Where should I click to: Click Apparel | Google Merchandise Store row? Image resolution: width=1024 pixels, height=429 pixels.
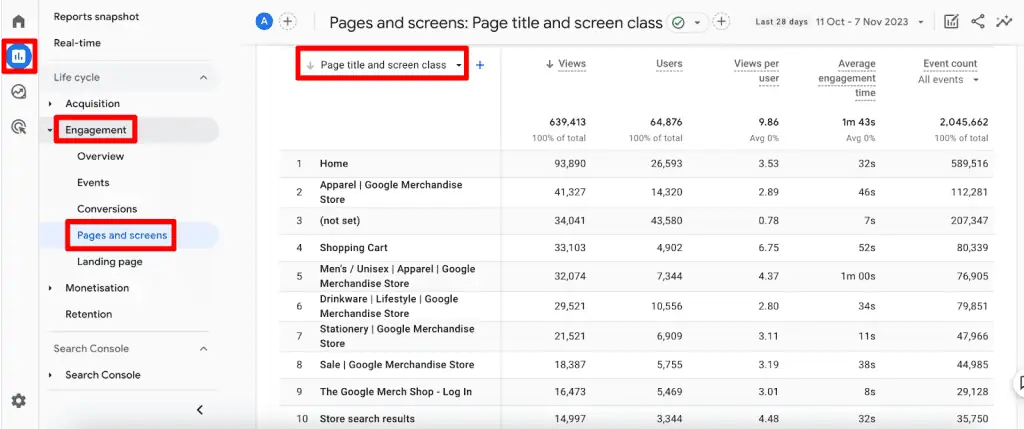637,192
